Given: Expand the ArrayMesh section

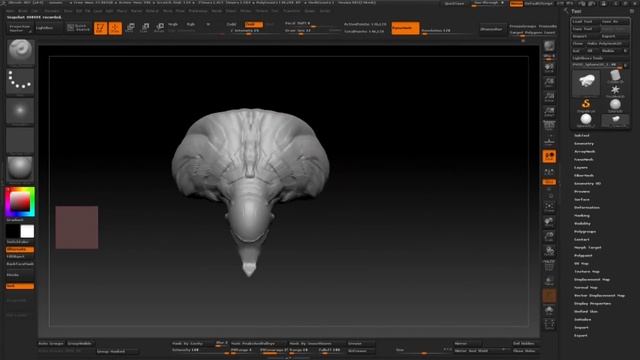Looking at the screenshot, I should 584,151.
